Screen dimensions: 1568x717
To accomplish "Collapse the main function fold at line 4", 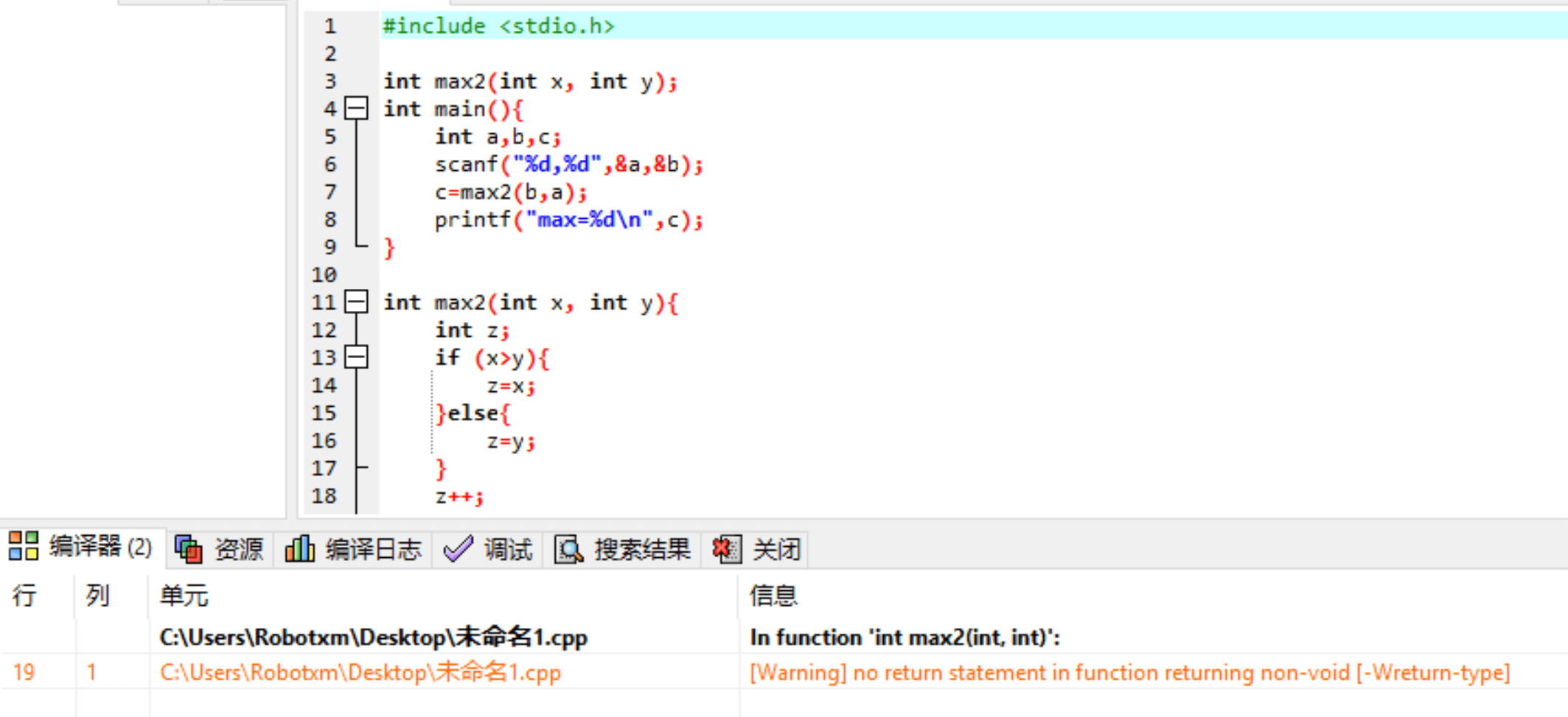I will tap(357, 109).
